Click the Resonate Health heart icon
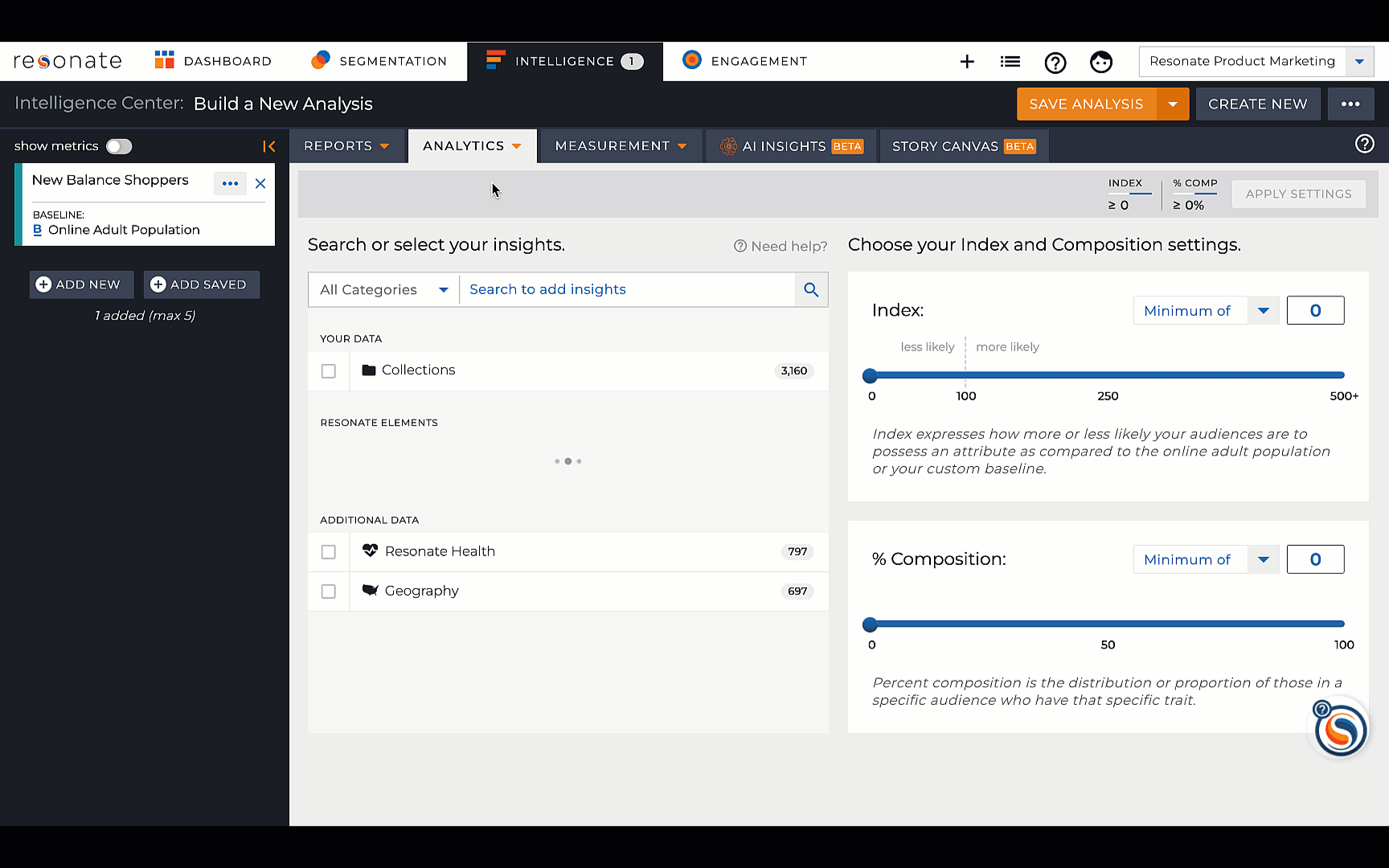1389x868 pixels. [x=370, y=551]
